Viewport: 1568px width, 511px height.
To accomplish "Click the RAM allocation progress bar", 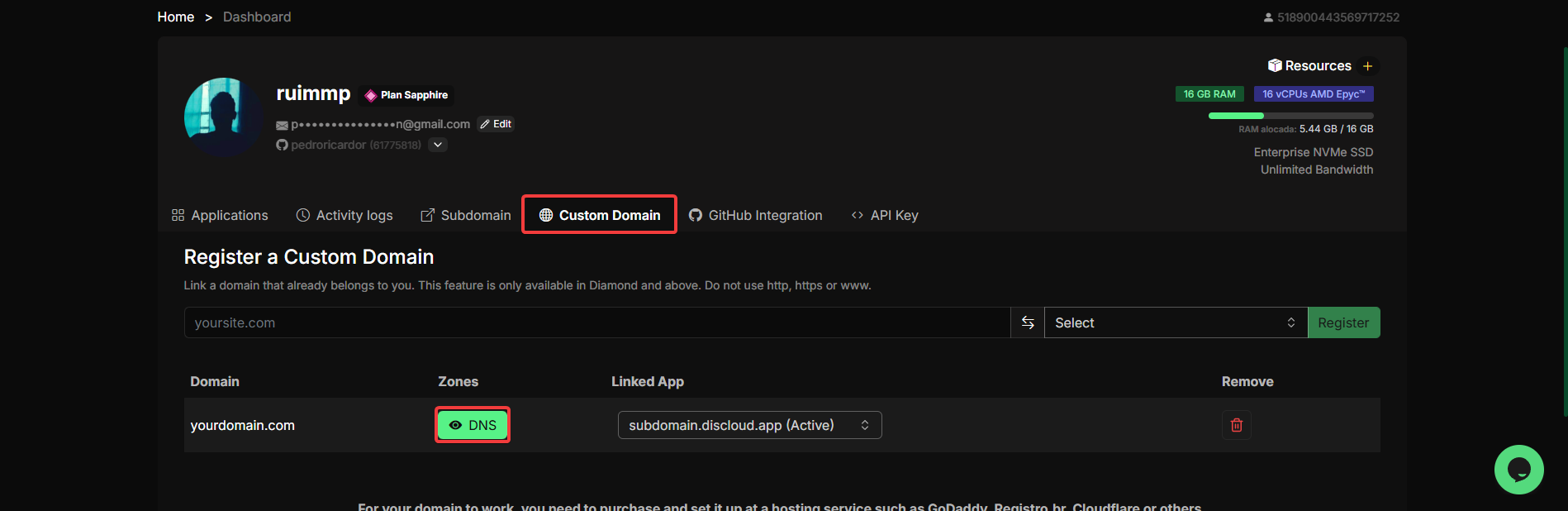I will [1290, 116].
